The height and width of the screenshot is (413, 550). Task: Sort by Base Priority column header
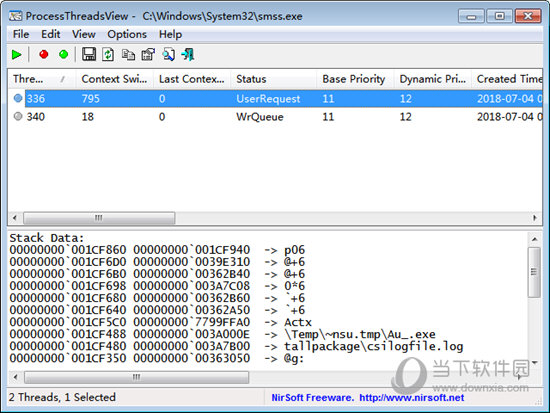[x=355, y=79]
